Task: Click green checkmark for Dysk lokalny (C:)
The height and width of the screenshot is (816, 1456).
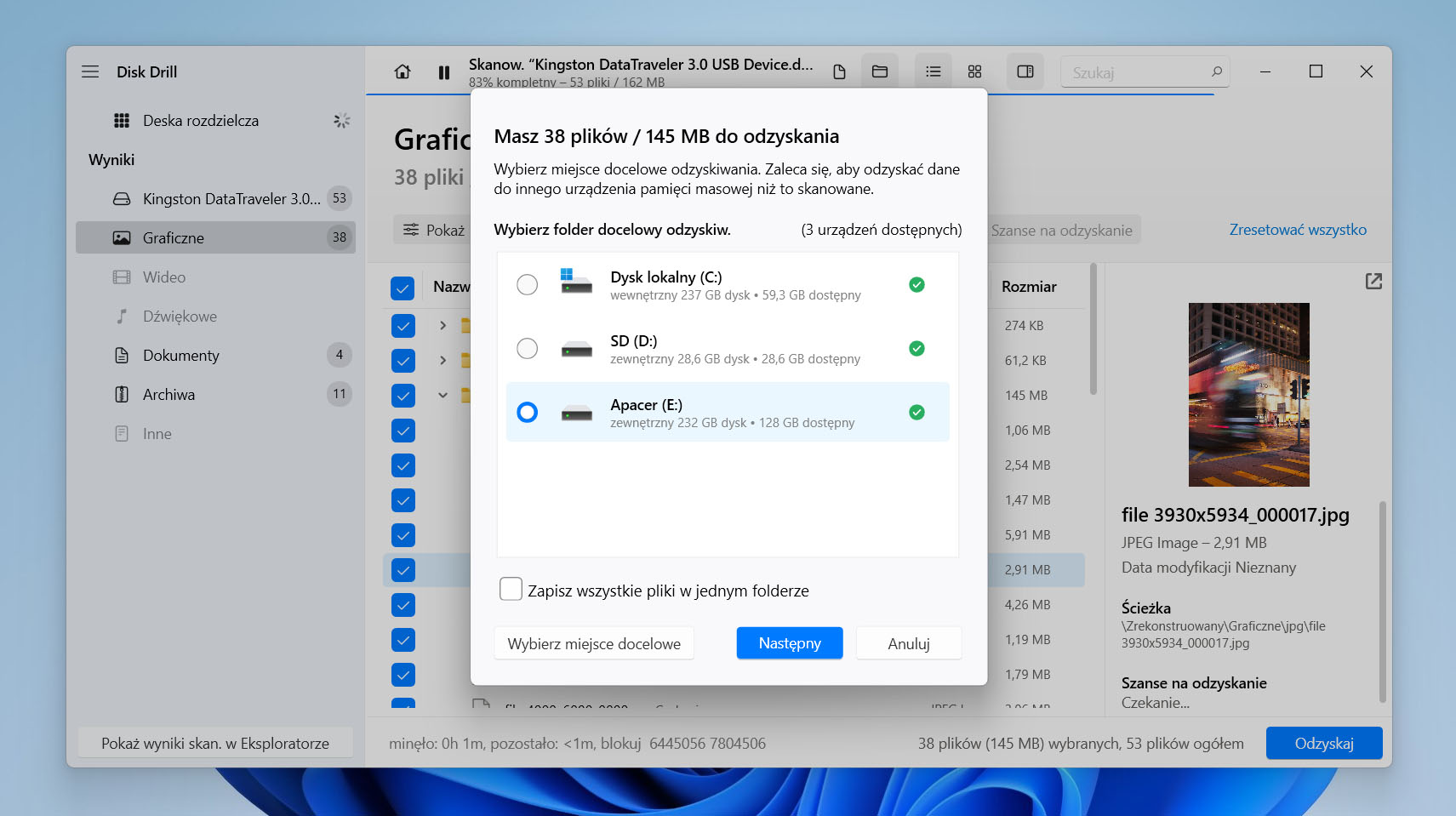Action: tap(916, 284)
